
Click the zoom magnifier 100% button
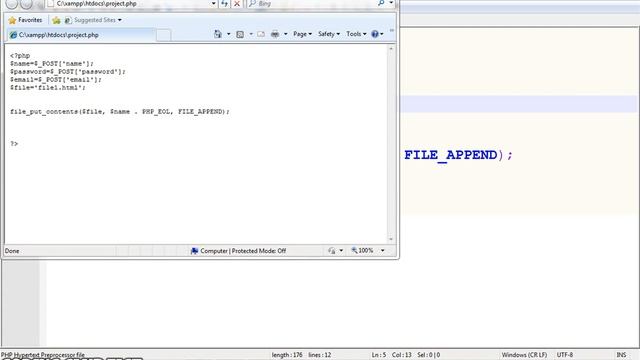pyautogui.click(x=362, y=251)
